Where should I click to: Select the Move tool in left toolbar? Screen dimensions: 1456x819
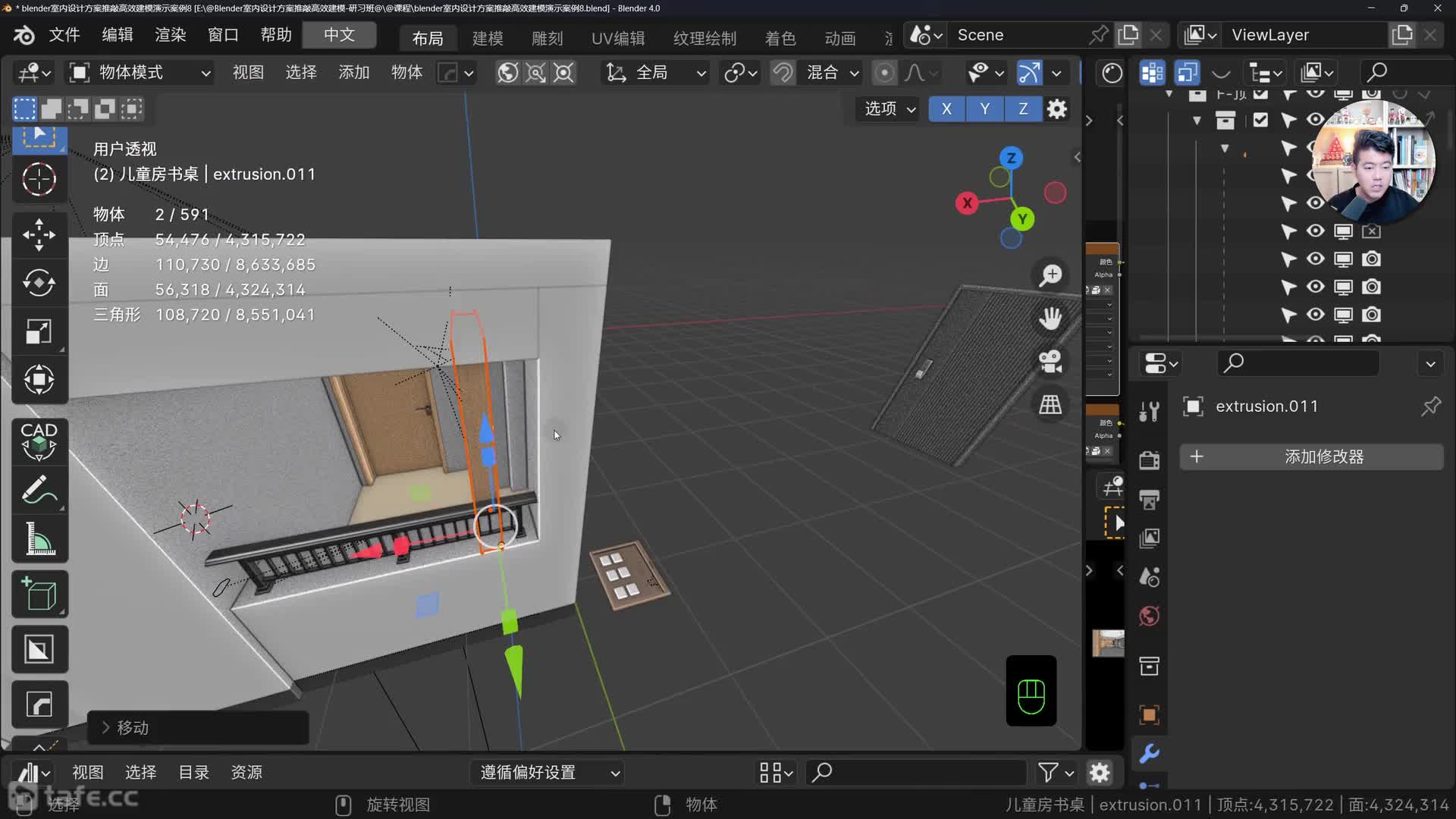click(39, 234)
